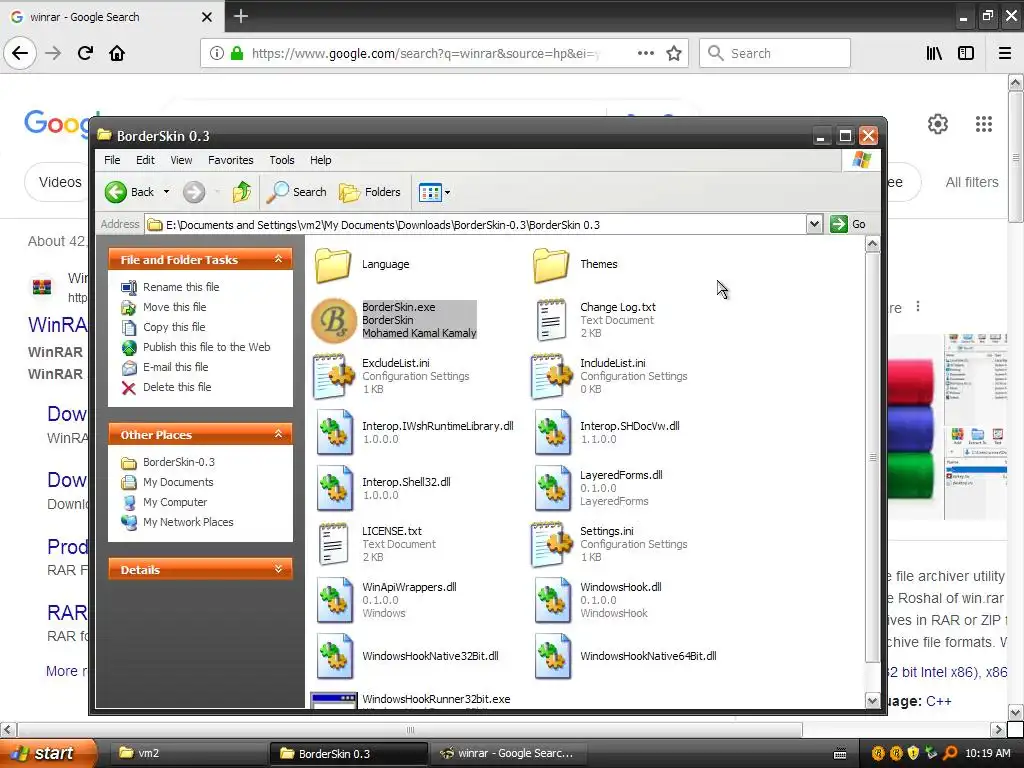Select the WindowsHookNative64Bit.dll icon
Image resolution: width=1024 pixels, height=768 pixels.
click(x=552, y=656)
